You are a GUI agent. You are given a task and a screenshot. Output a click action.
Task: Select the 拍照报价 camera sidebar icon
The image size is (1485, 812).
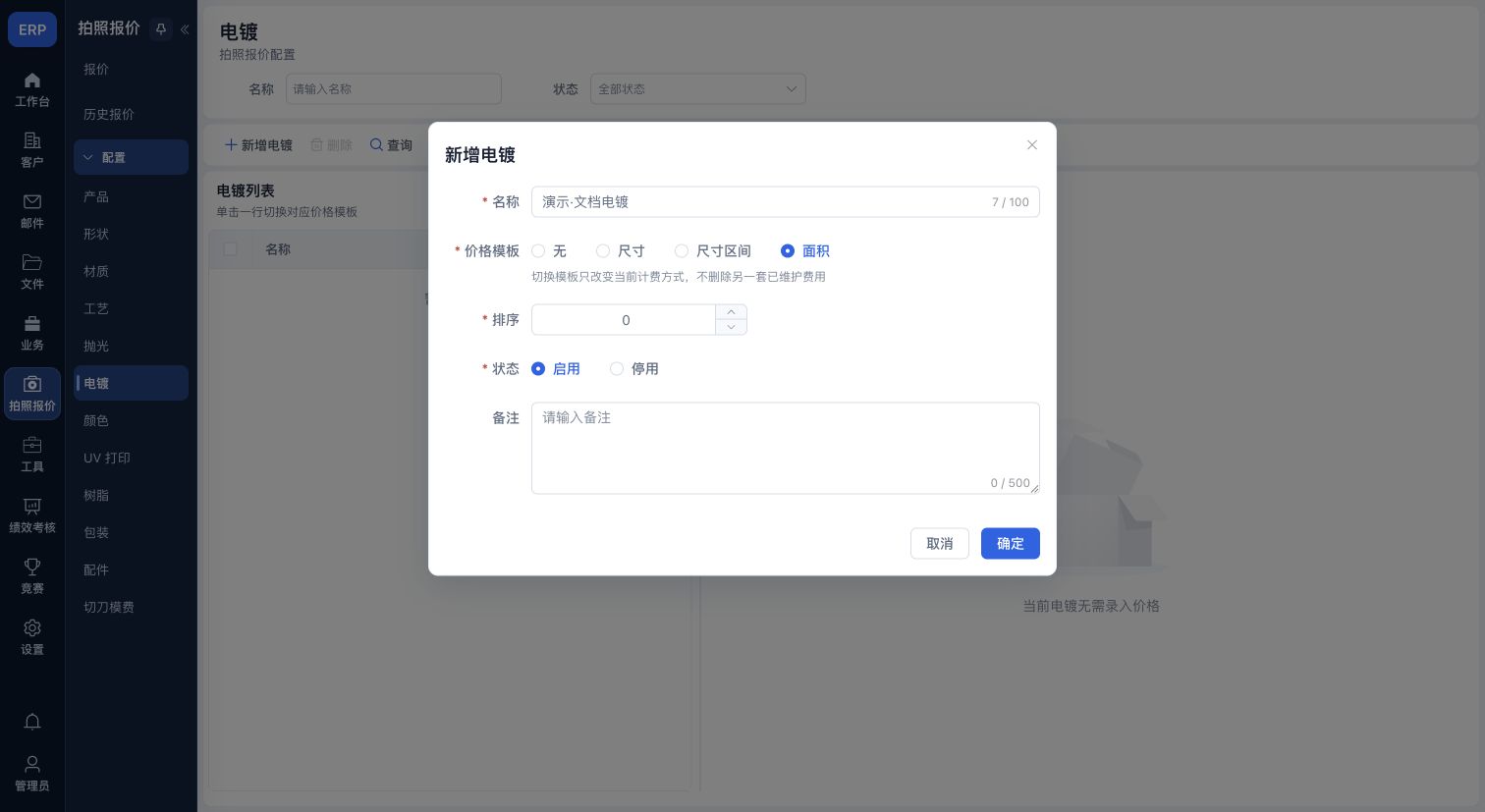[32, 394]
